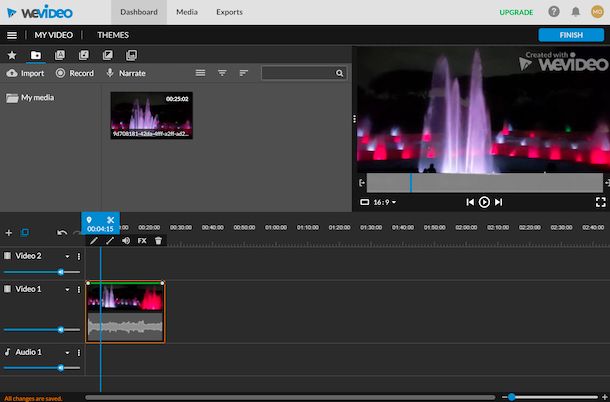Click the search magnifier icon
Viewport: 610px width, 402px height.
point(340,73)
